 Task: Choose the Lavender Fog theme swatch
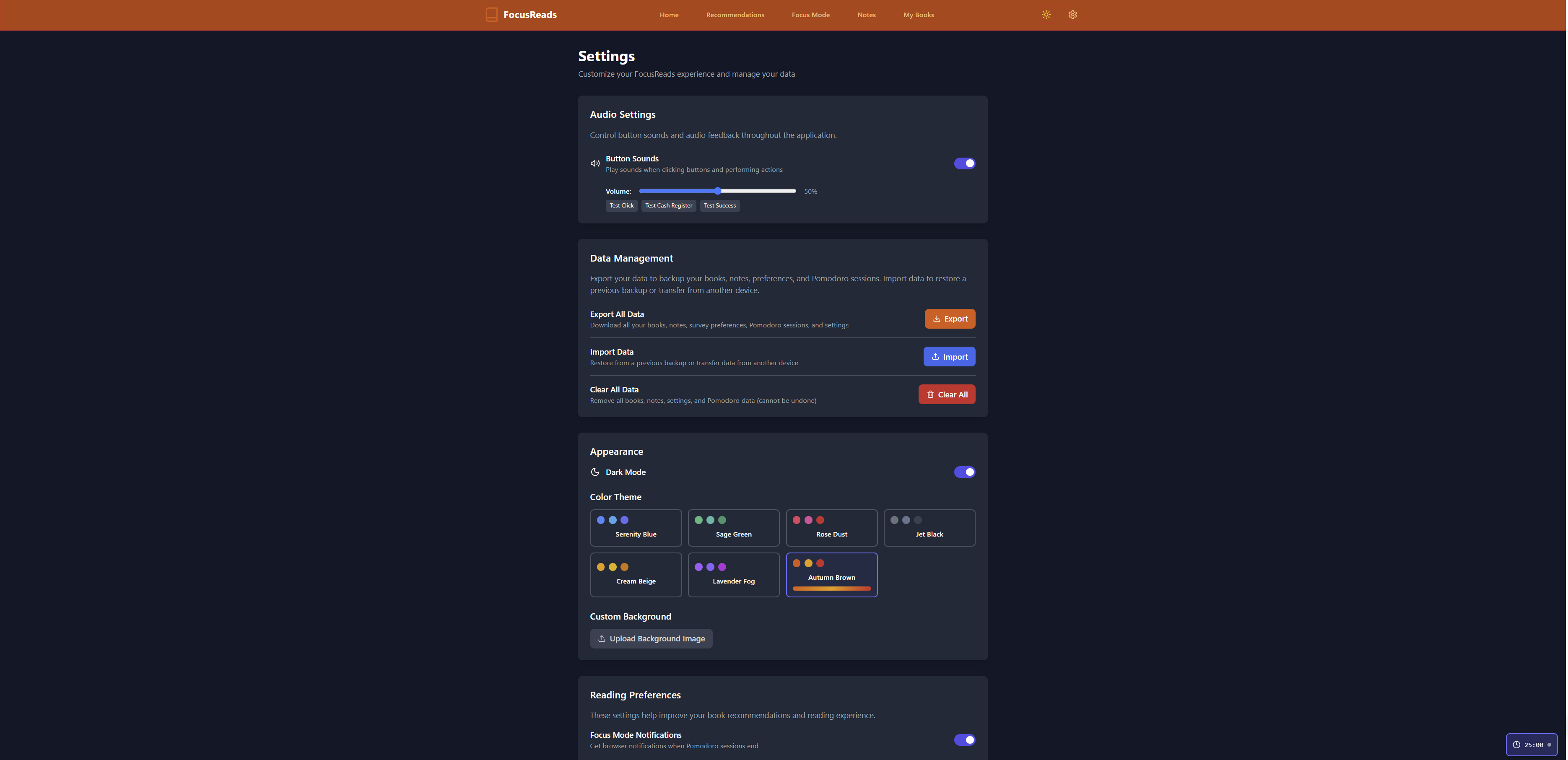pos(733,574)
